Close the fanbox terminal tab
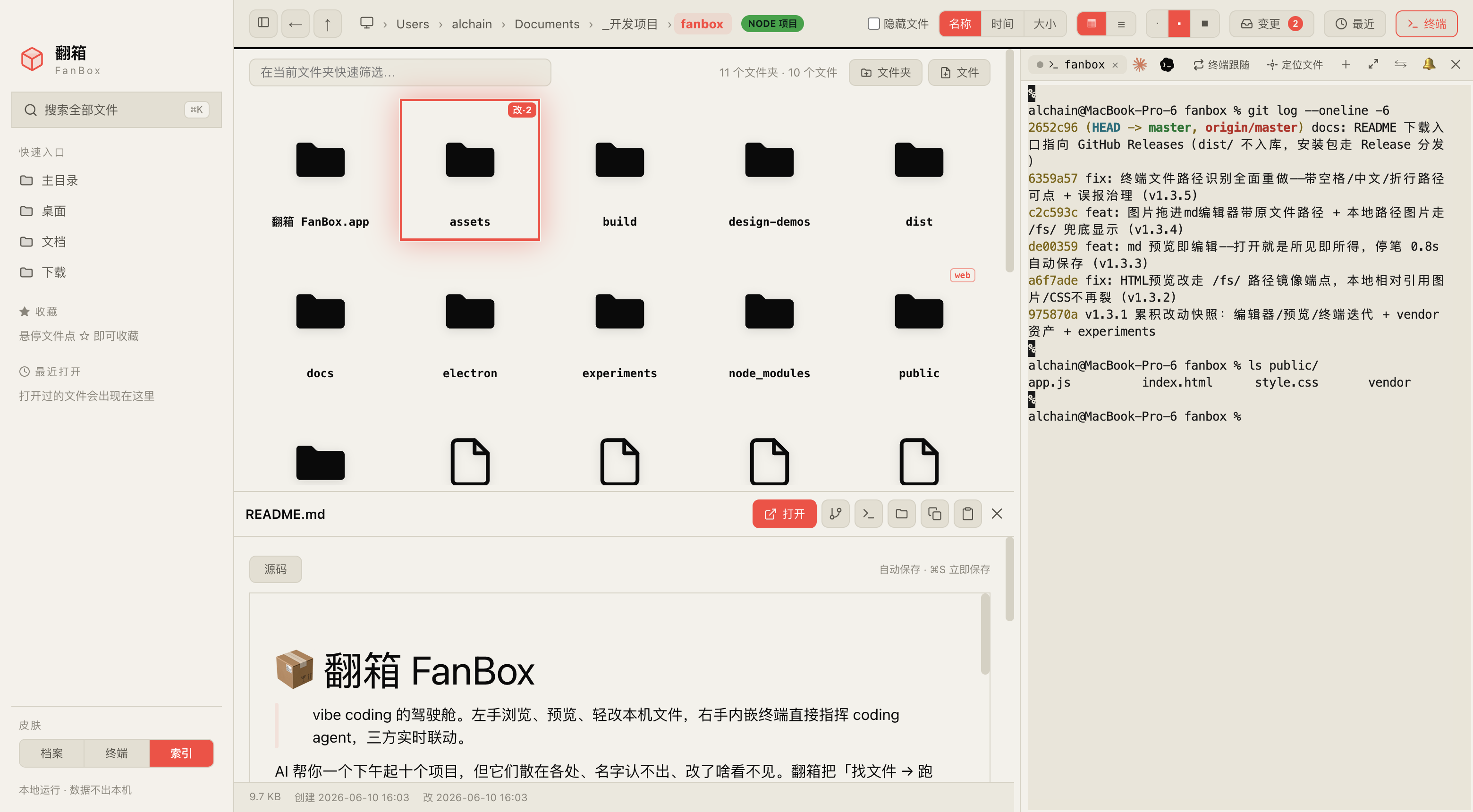Viewport: 1473px width, 812px height. coord(1115,65)
